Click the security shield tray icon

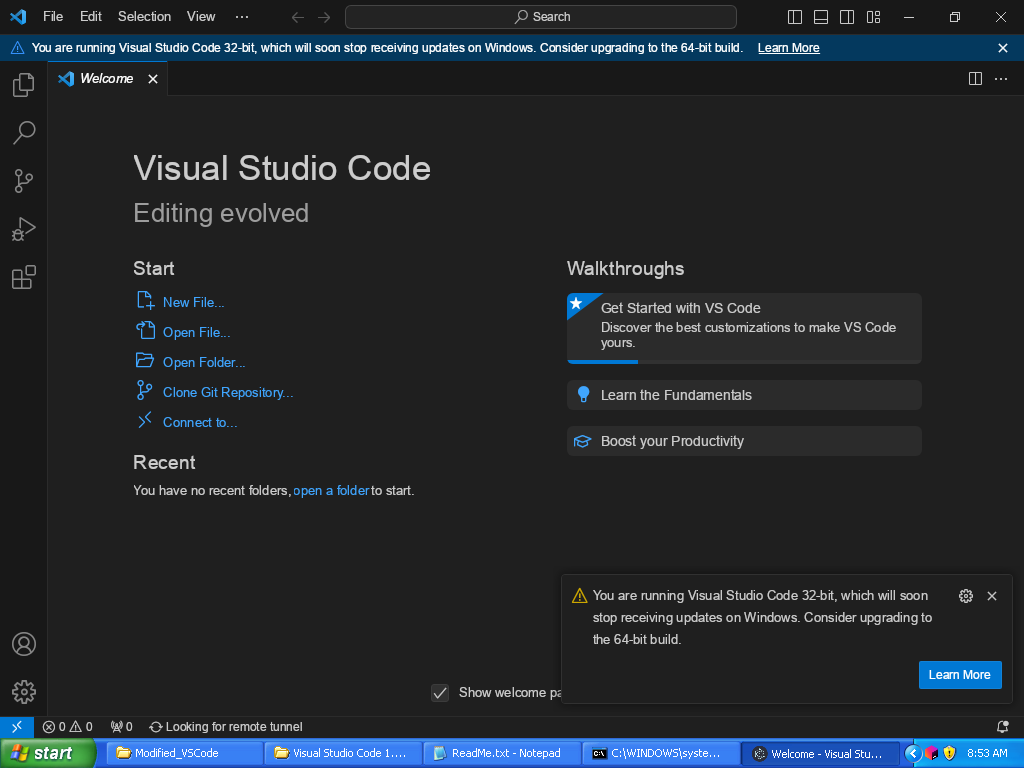coord(950,753)
